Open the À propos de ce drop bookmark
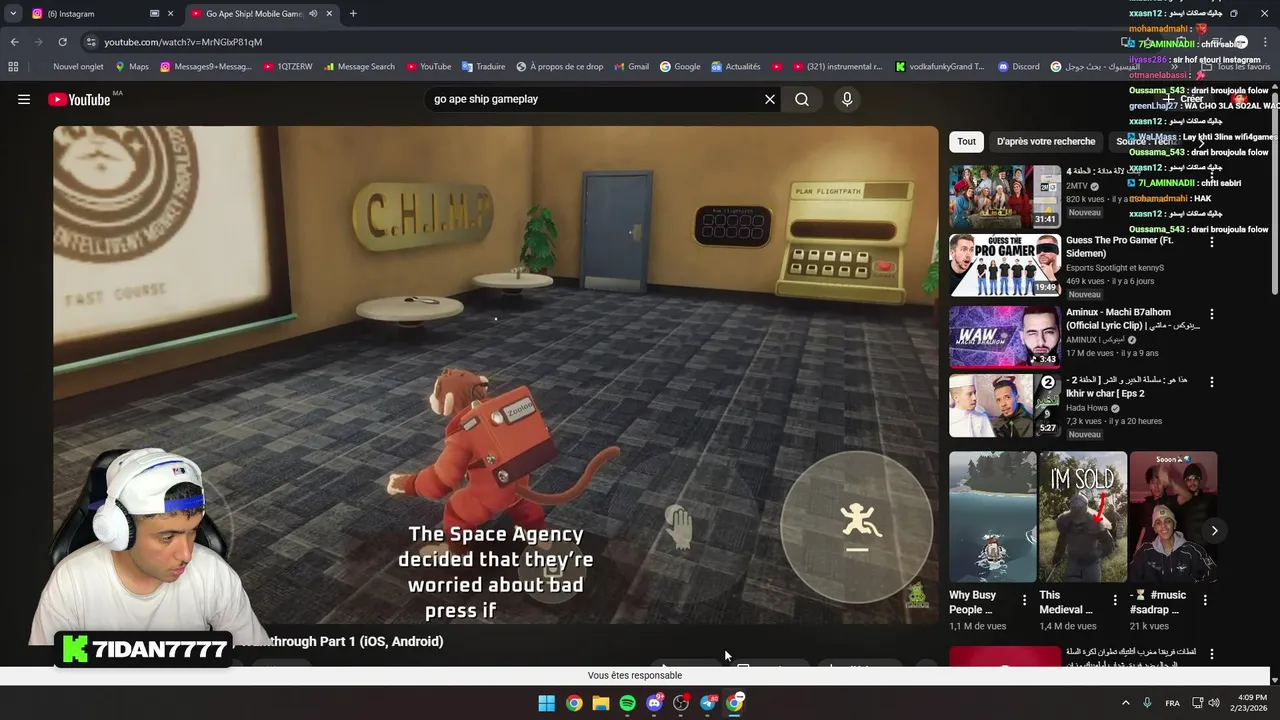This screenshot has width=1280, height=720. 559,67
